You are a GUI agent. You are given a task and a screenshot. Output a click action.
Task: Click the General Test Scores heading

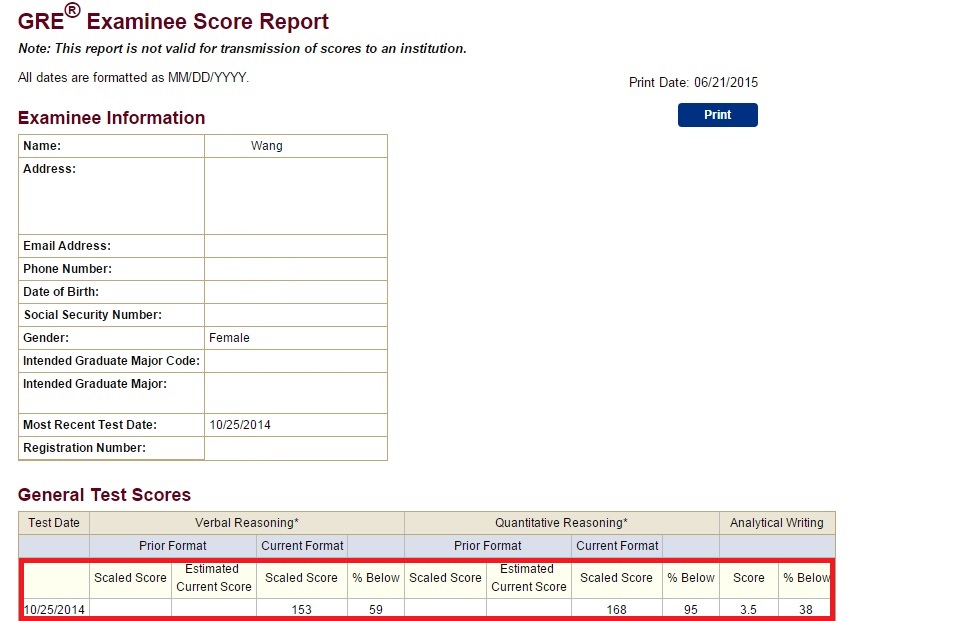point(104,495)
